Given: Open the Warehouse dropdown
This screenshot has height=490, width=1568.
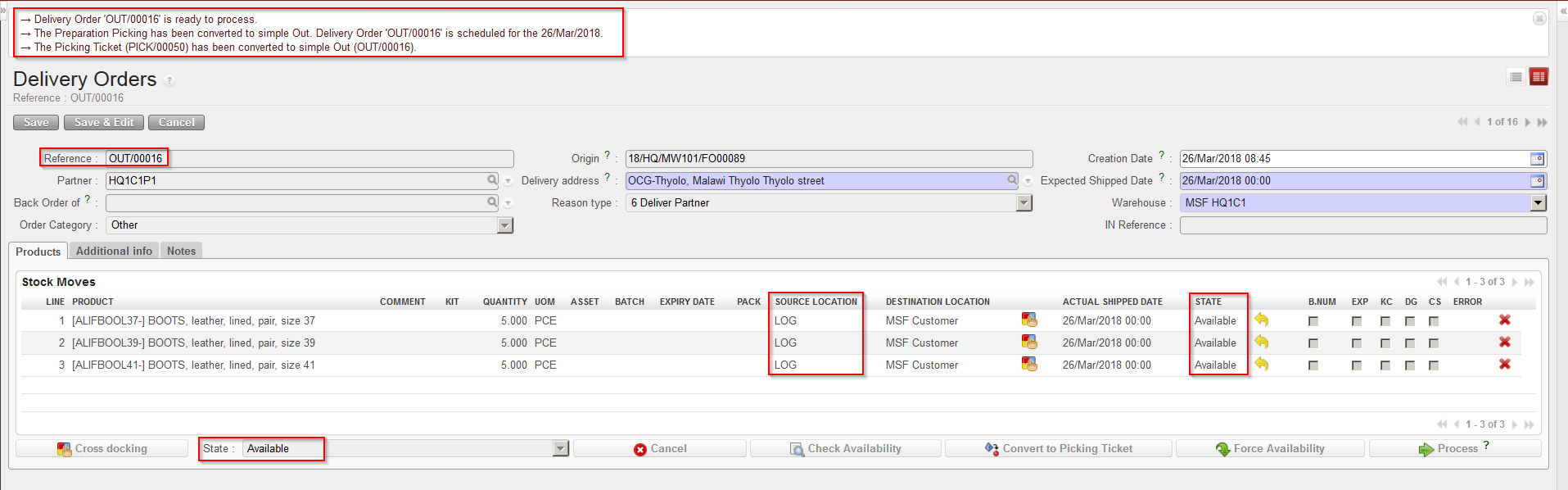Looking at the screenshot, I should 1538,203.
